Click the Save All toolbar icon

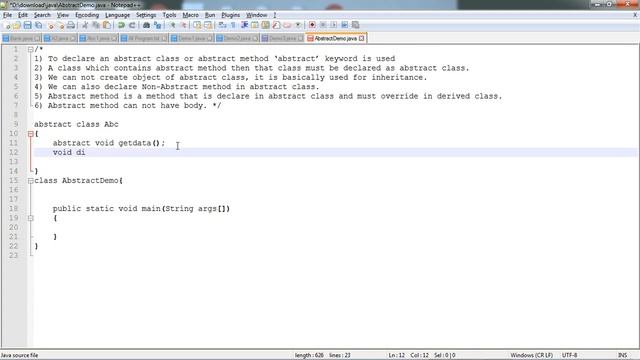[38, 25]
